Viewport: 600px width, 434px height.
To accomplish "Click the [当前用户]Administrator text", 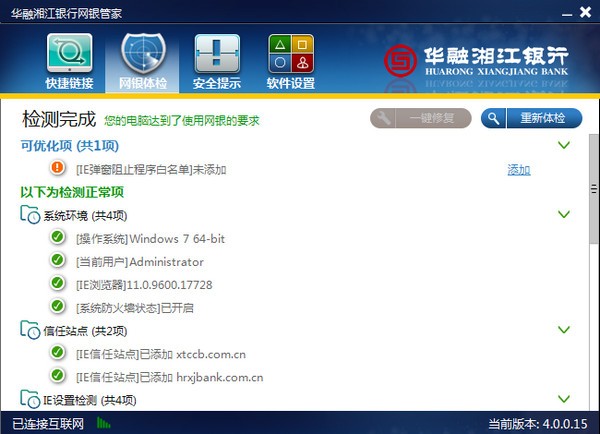I will click(140, 262).
